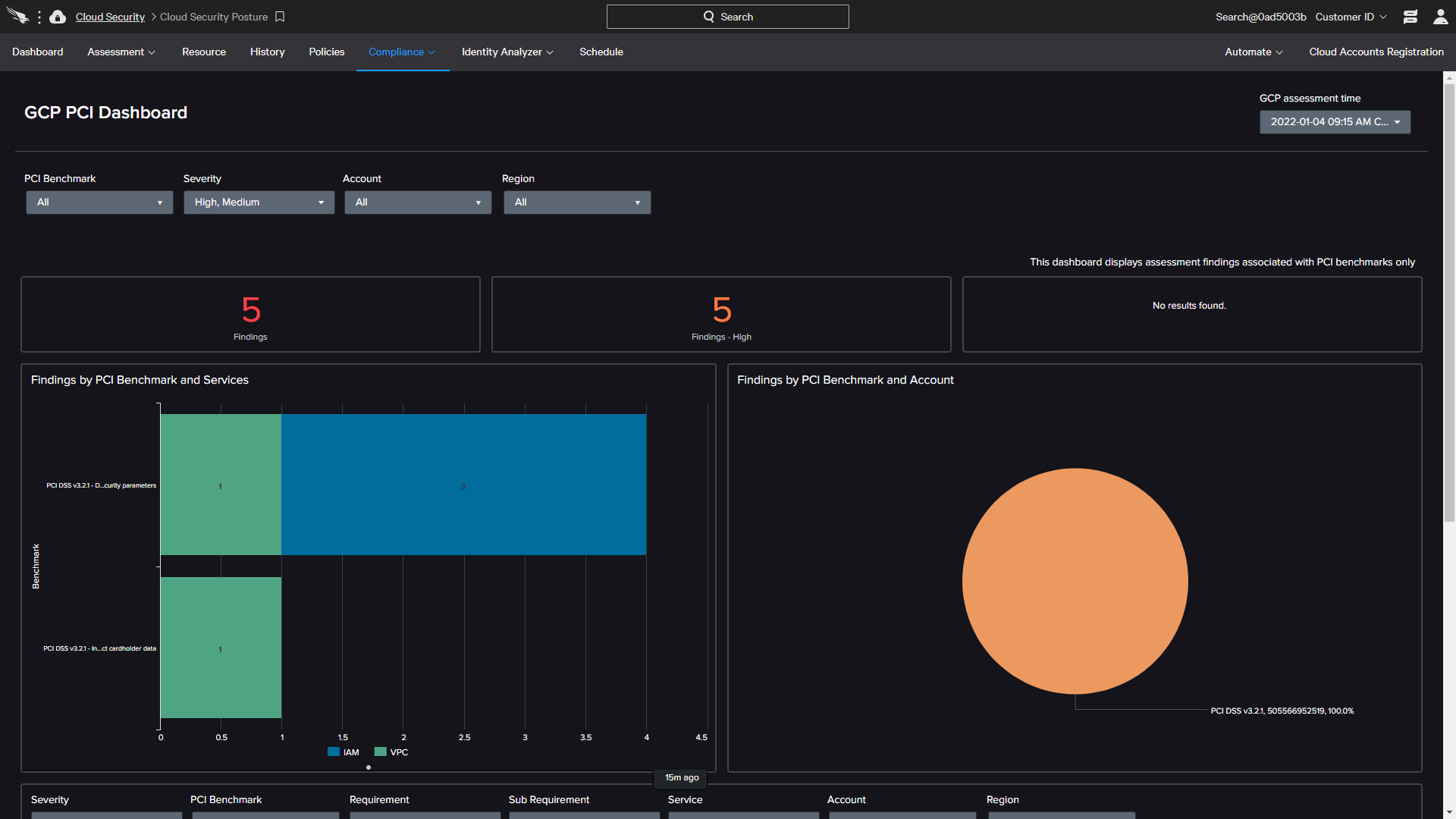Viewport: 1456px width, 819px height.
Task: Click the cardholder data green bar
Action: tap(221, 648)
